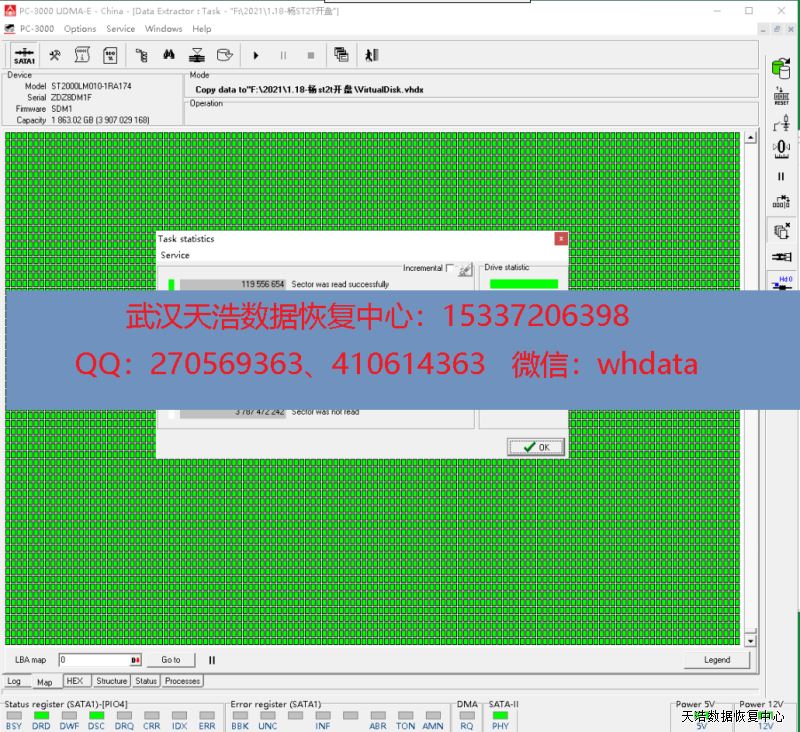Screen dimensions: 800x732
Task: Switch to the HEX tab
Action: click(x=75, y=681)
